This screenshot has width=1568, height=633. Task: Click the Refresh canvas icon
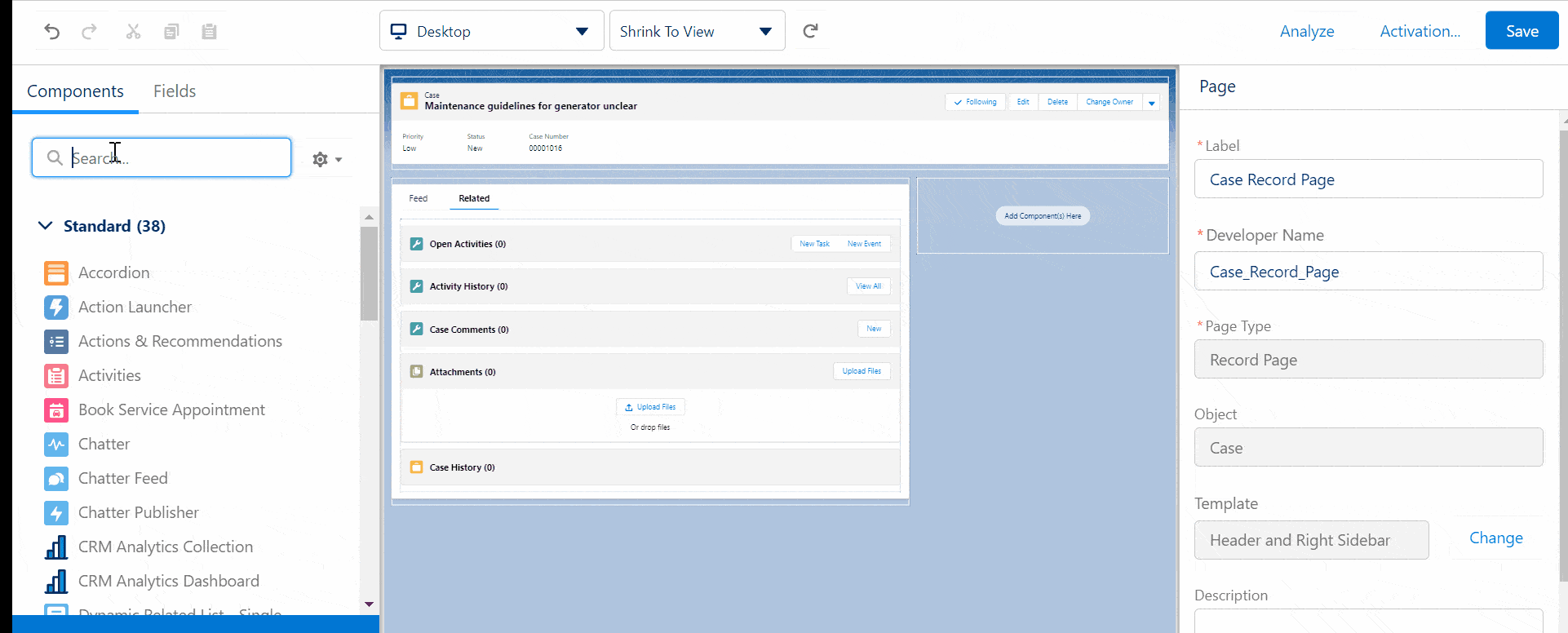click(x=810, y=31)
